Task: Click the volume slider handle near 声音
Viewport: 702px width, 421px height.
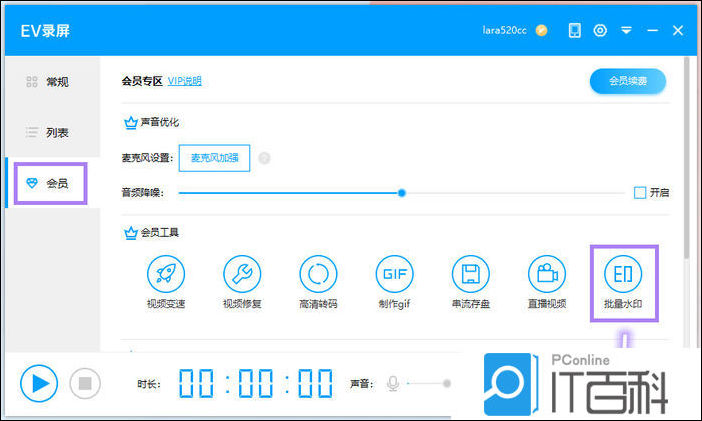Action: [446, 383]
